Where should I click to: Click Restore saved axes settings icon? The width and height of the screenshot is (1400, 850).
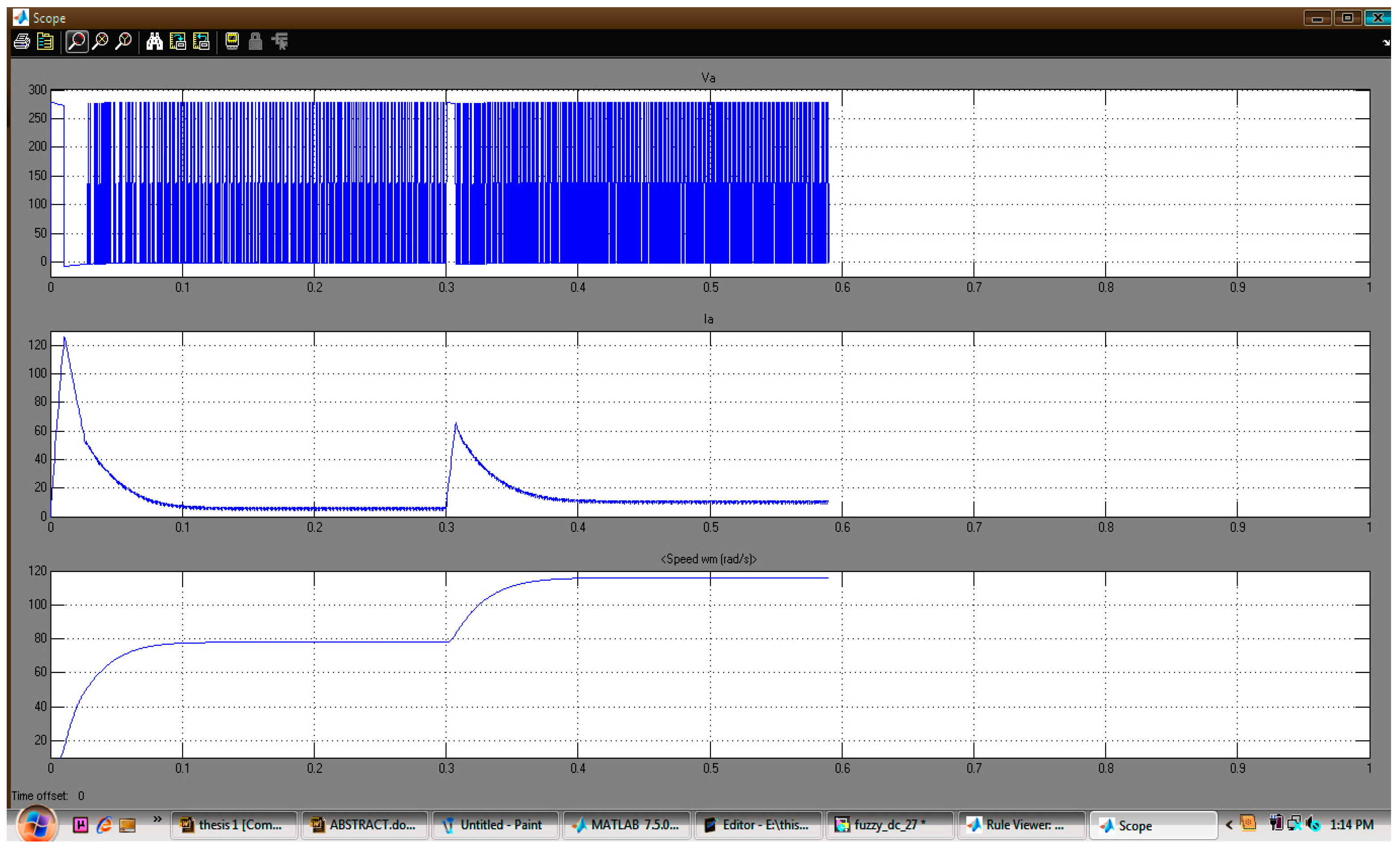201,42
